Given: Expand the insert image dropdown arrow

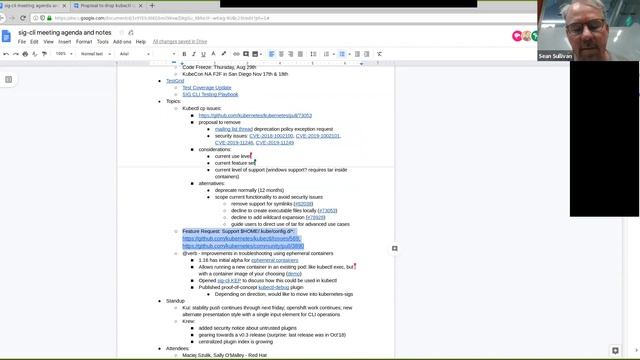Looking at the screenshot, I should (x=261, y=54).
